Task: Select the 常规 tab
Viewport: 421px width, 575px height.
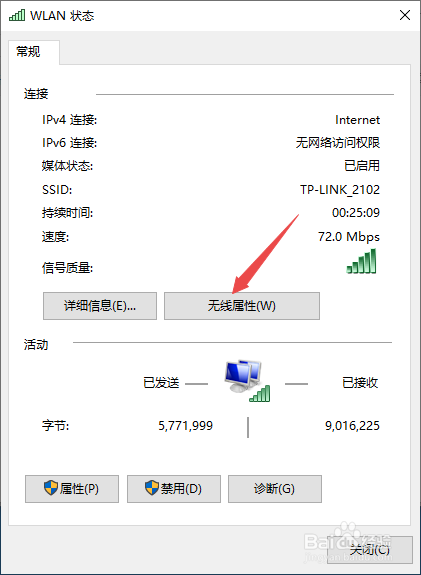Action: pyautogui.click(x=29, y=52)
